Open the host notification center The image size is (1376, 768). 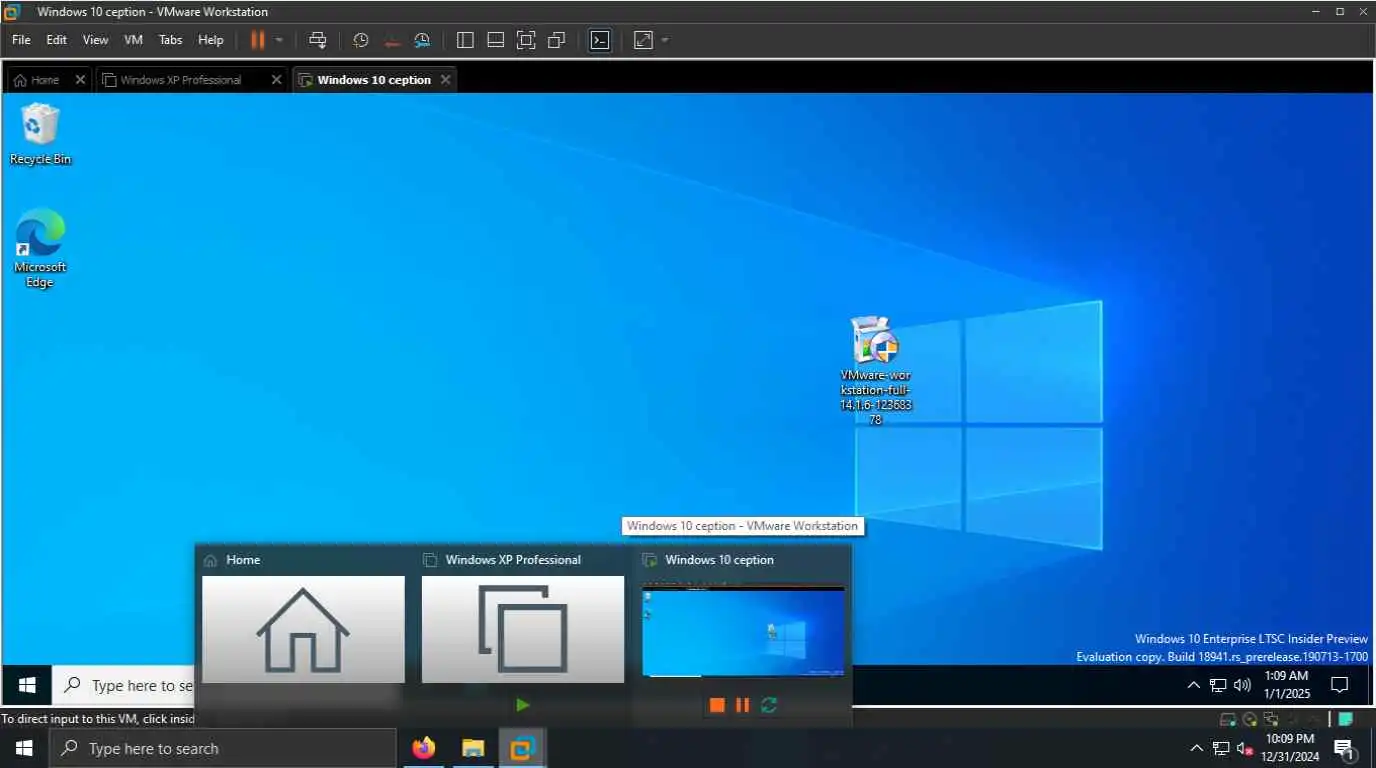click(x=1344, y=748)
